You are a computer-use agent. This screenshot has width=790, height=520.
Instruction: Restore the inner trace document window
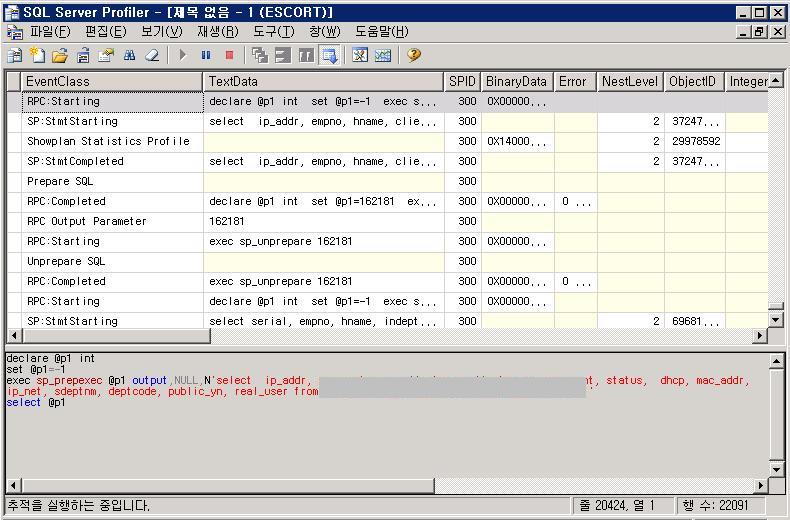(759, 32)
